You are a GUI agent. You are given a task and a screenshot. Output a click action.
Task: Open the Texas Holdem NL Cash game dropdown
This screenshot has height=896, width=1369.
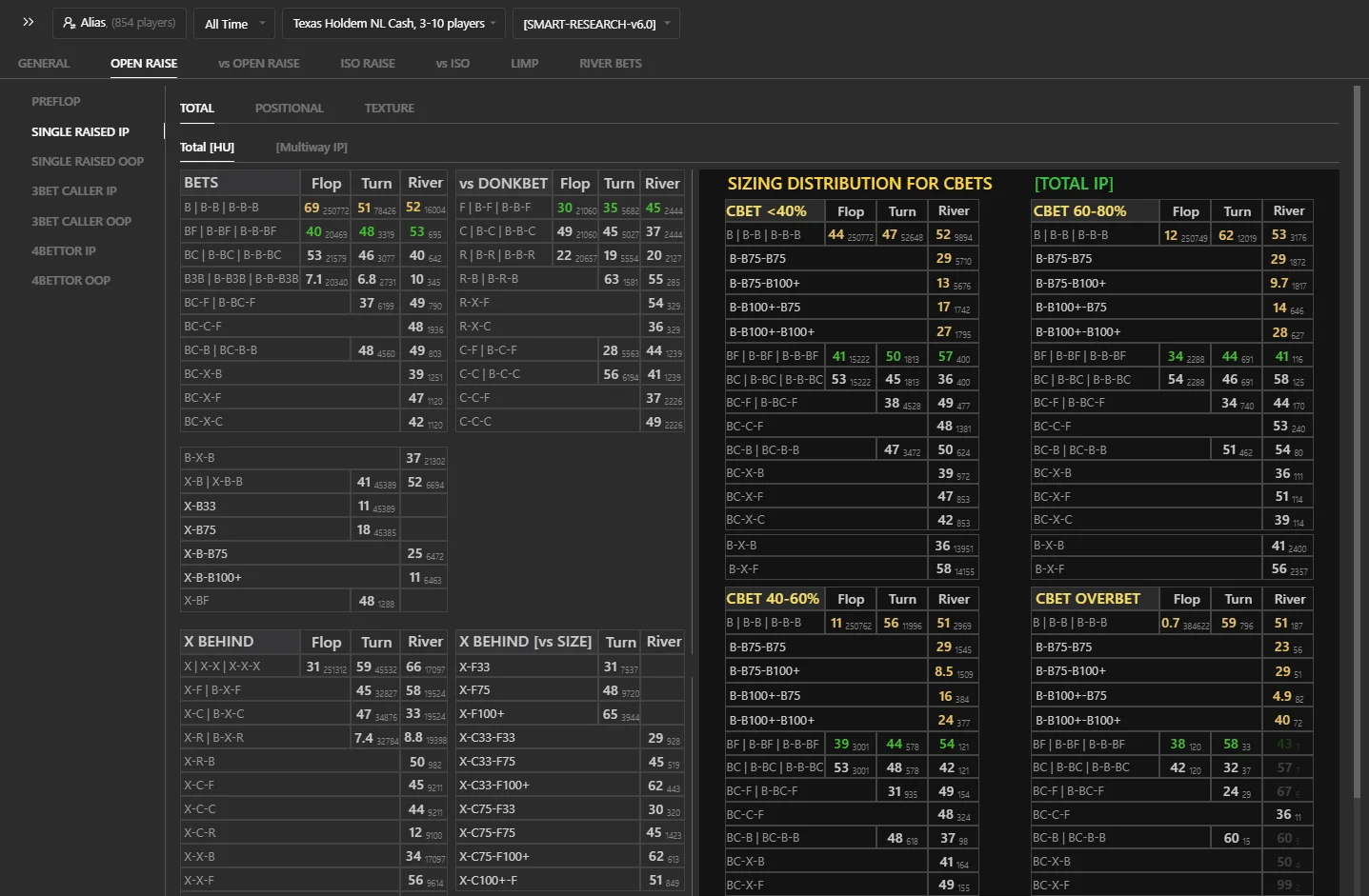click(393, 24)
